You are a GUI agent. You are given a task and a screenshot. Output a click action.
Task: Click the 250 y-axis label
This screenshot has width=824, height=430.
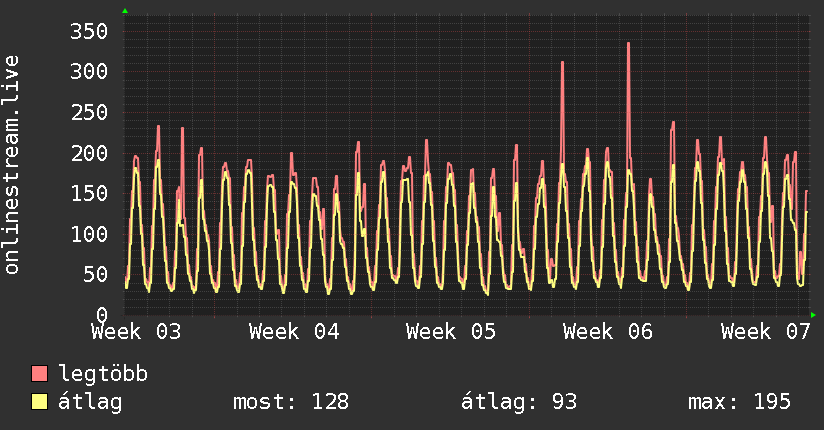[89, 112]
